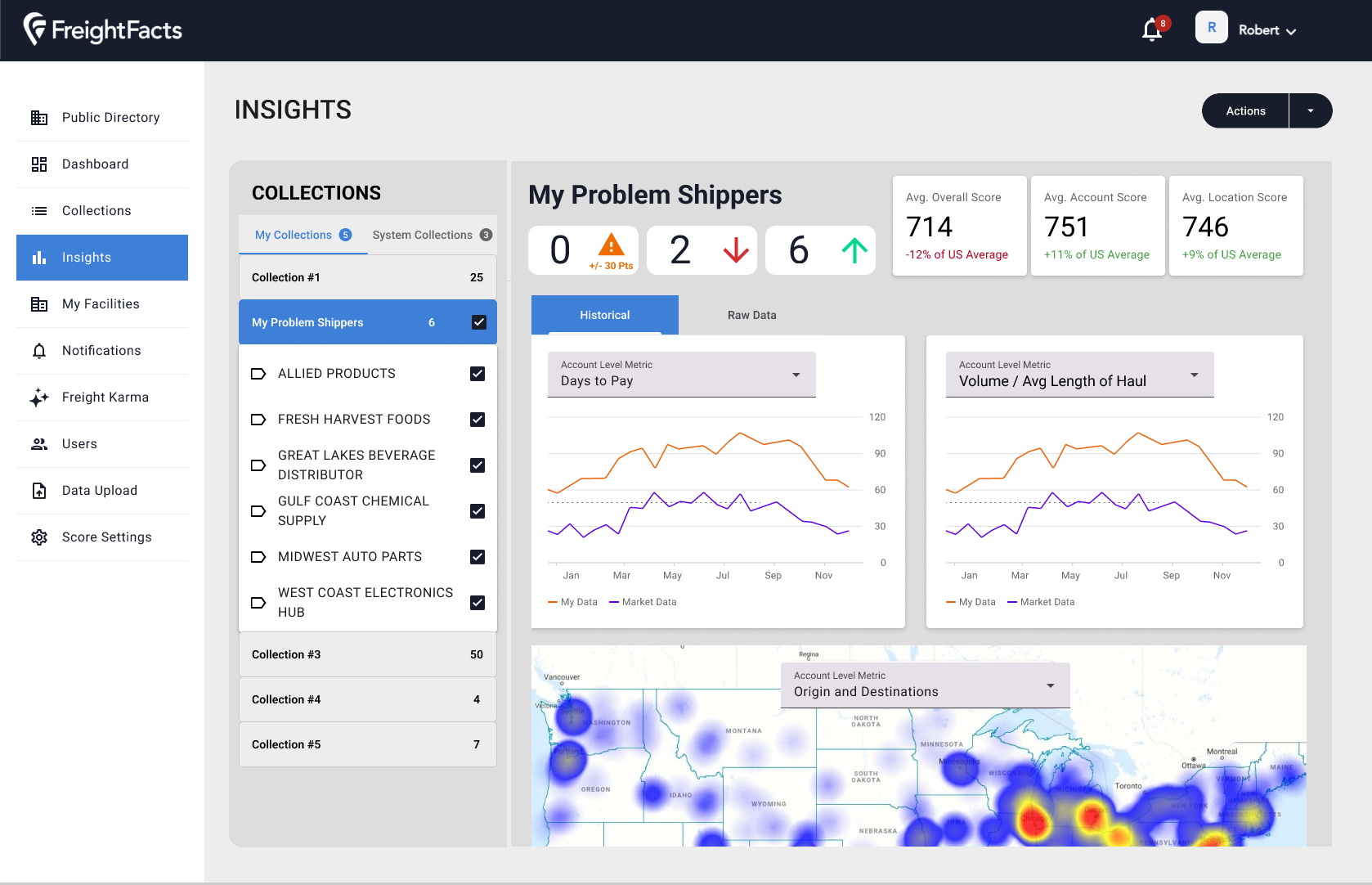Click the Chicago heatmap hotspot on map

coord(1033,820)
